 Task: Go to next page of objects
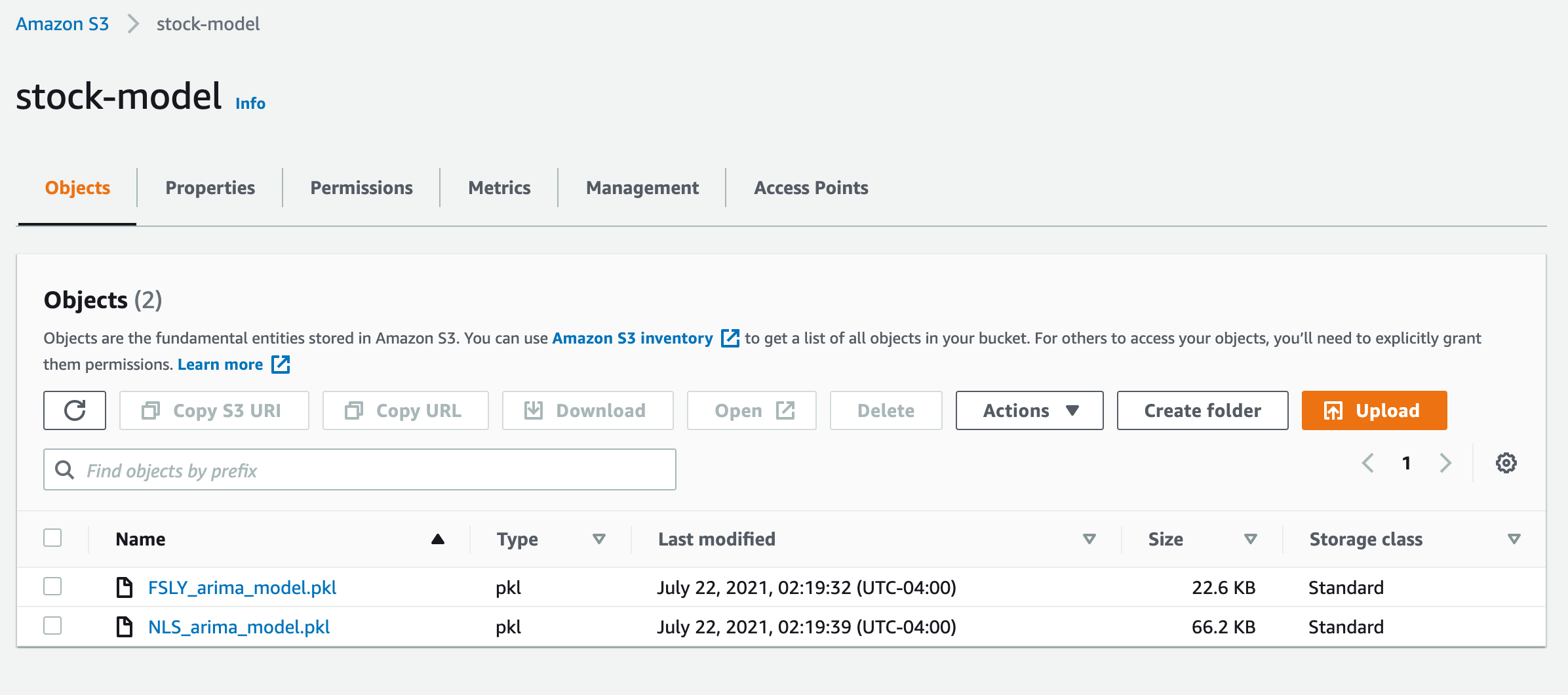1445,463
